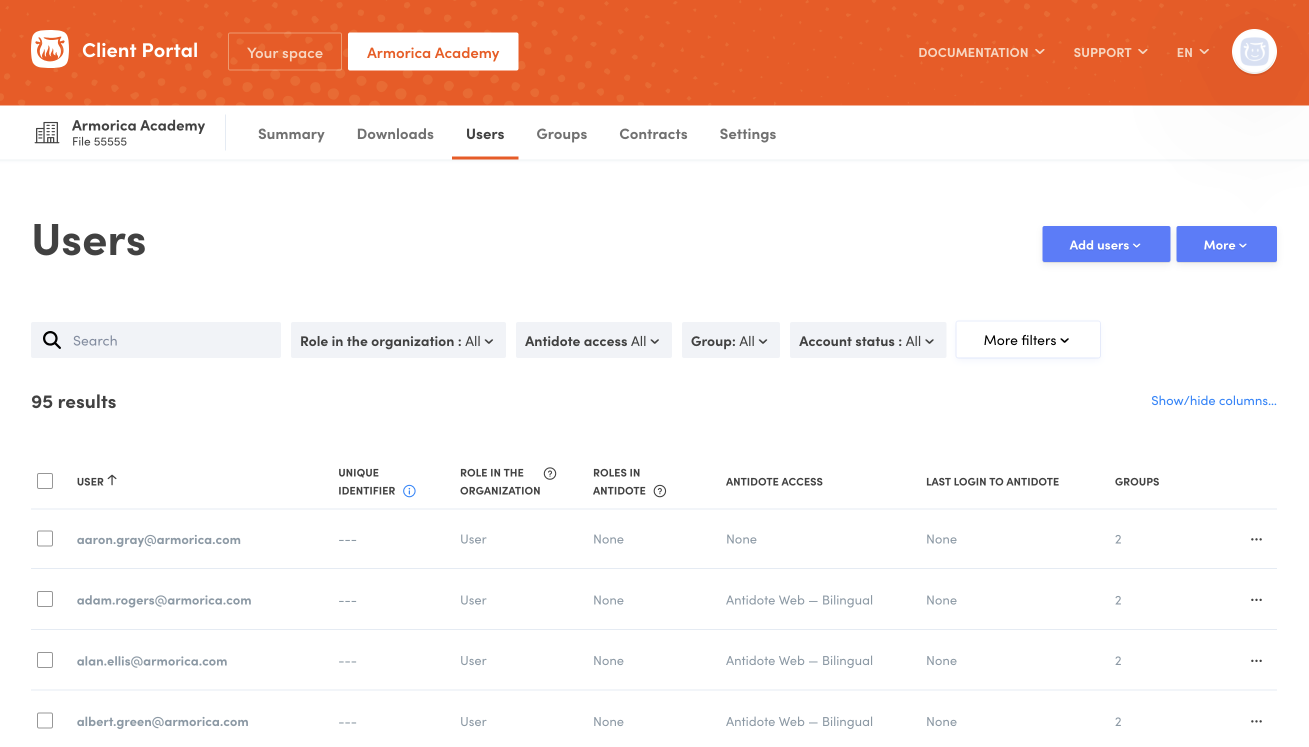Open row options for aaron.gray@armorica.com

pyautogui.click(x=1256, y=539)
